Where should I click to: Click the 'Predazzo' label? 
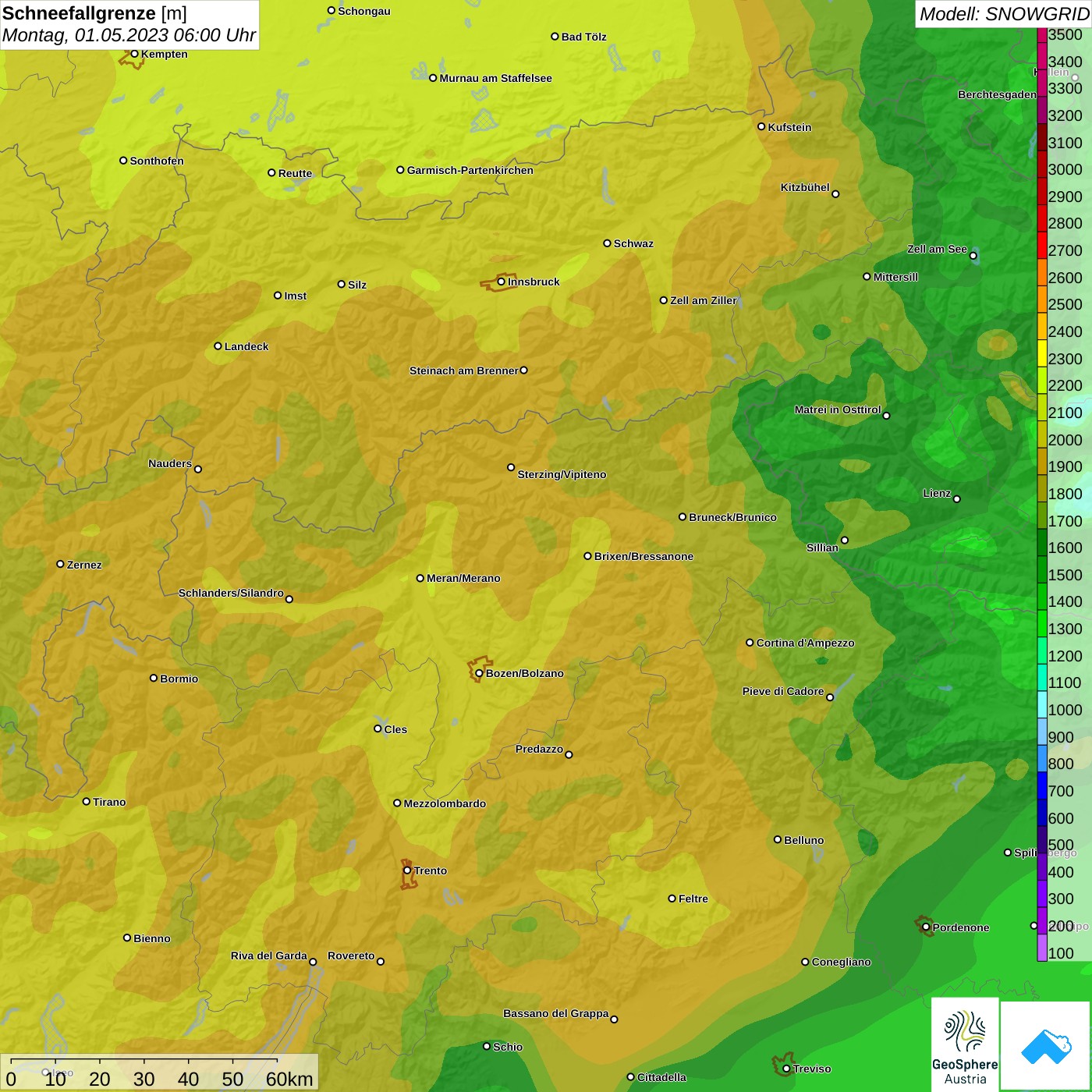tap(539, 749)
